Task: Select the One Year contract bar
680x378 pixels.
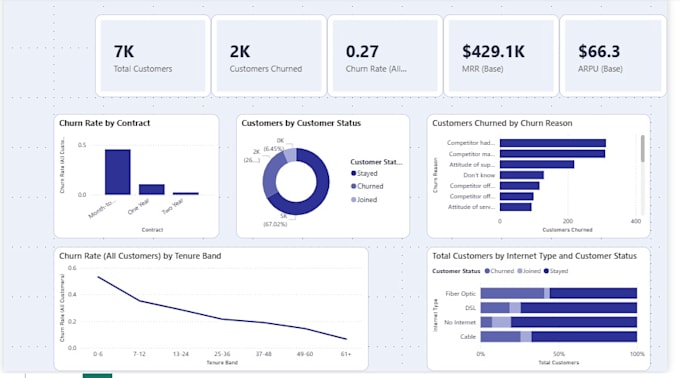Action: click(x=151, y=189)
